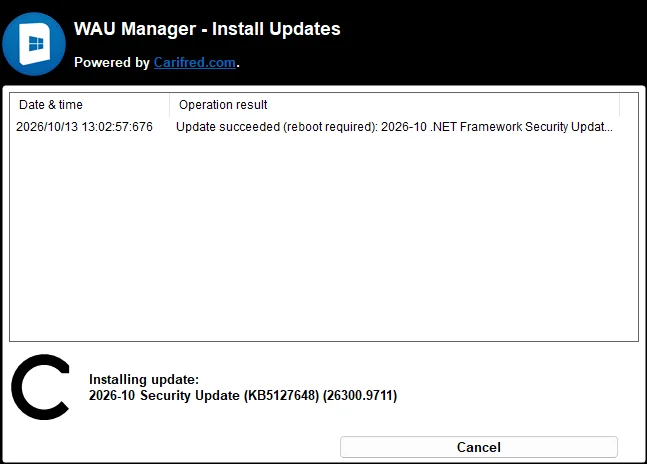Click the empty black header bar area
647x464 pixels.
[491, 43]
